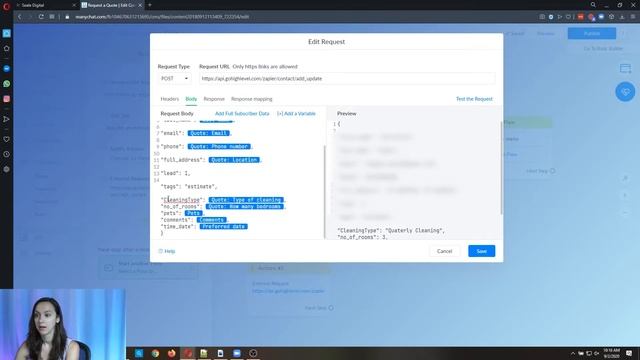Open the Response mapping tab
The height and width of the screenshot is (360, 640).
coord(251,99)
